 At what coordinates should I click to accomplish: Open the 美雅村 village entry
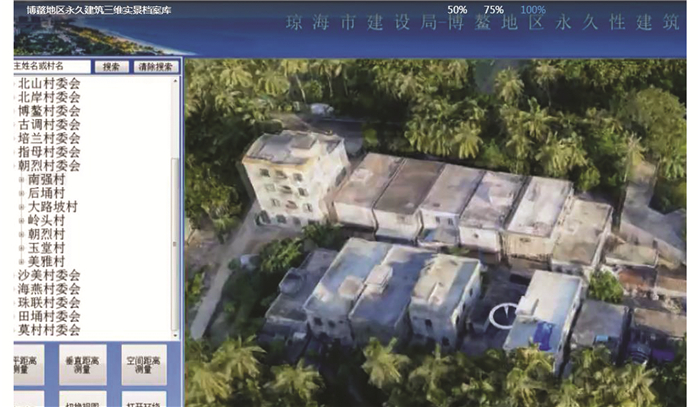click(x=46, y=260)
